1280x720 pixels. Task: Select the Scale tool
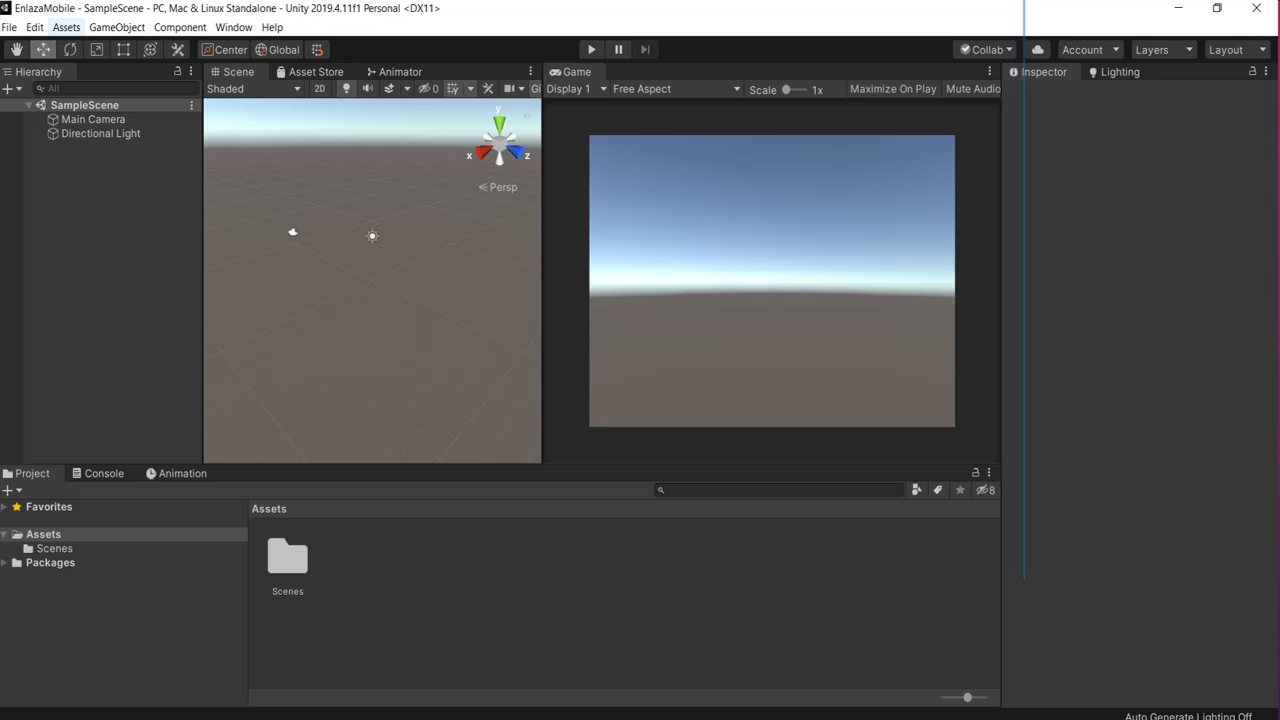coord(97,50)
